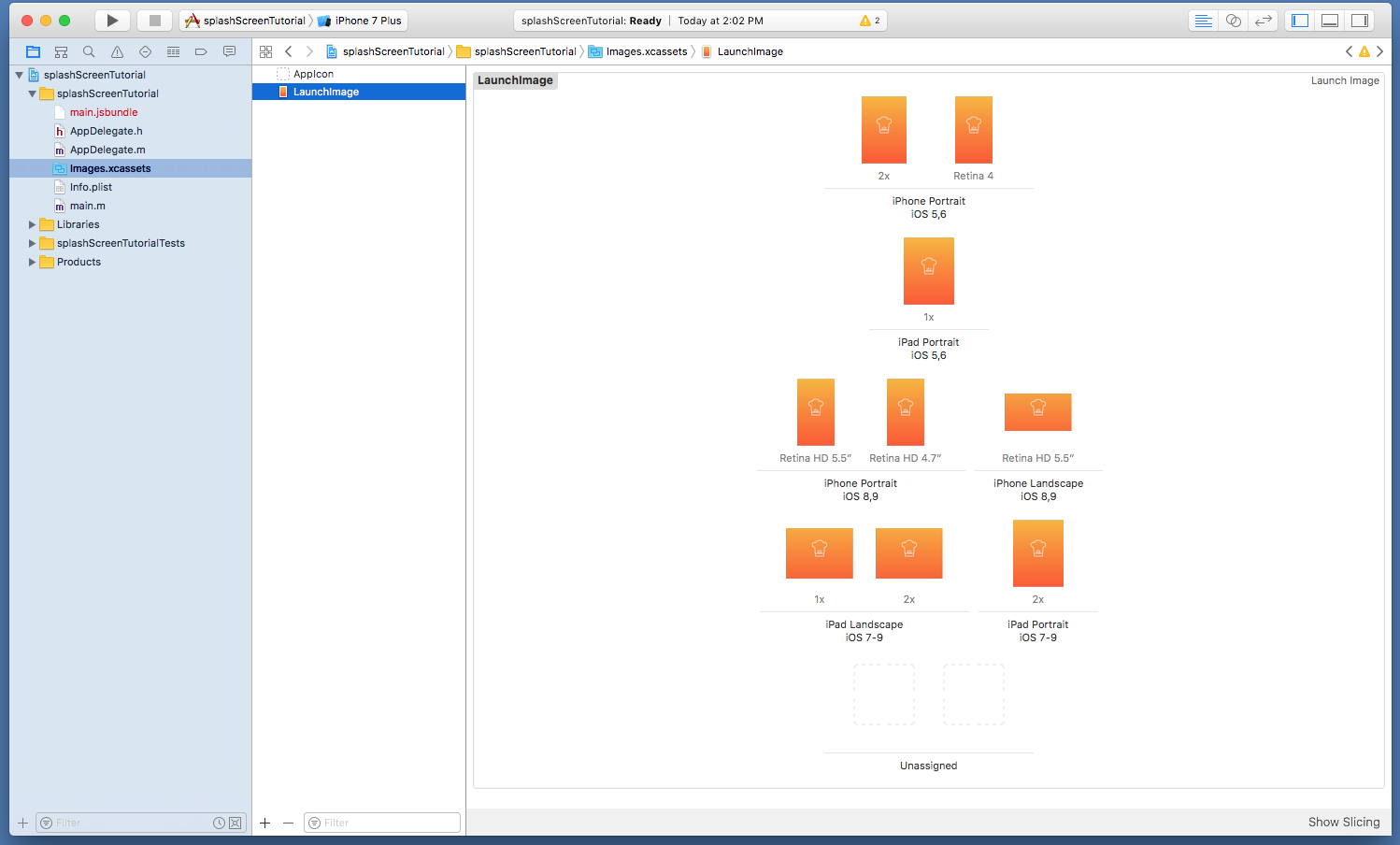The height and width of the screenshot is (845, 1400).
Task: Toggle the left navigator panel
Action: click(x=1300, y=21)
